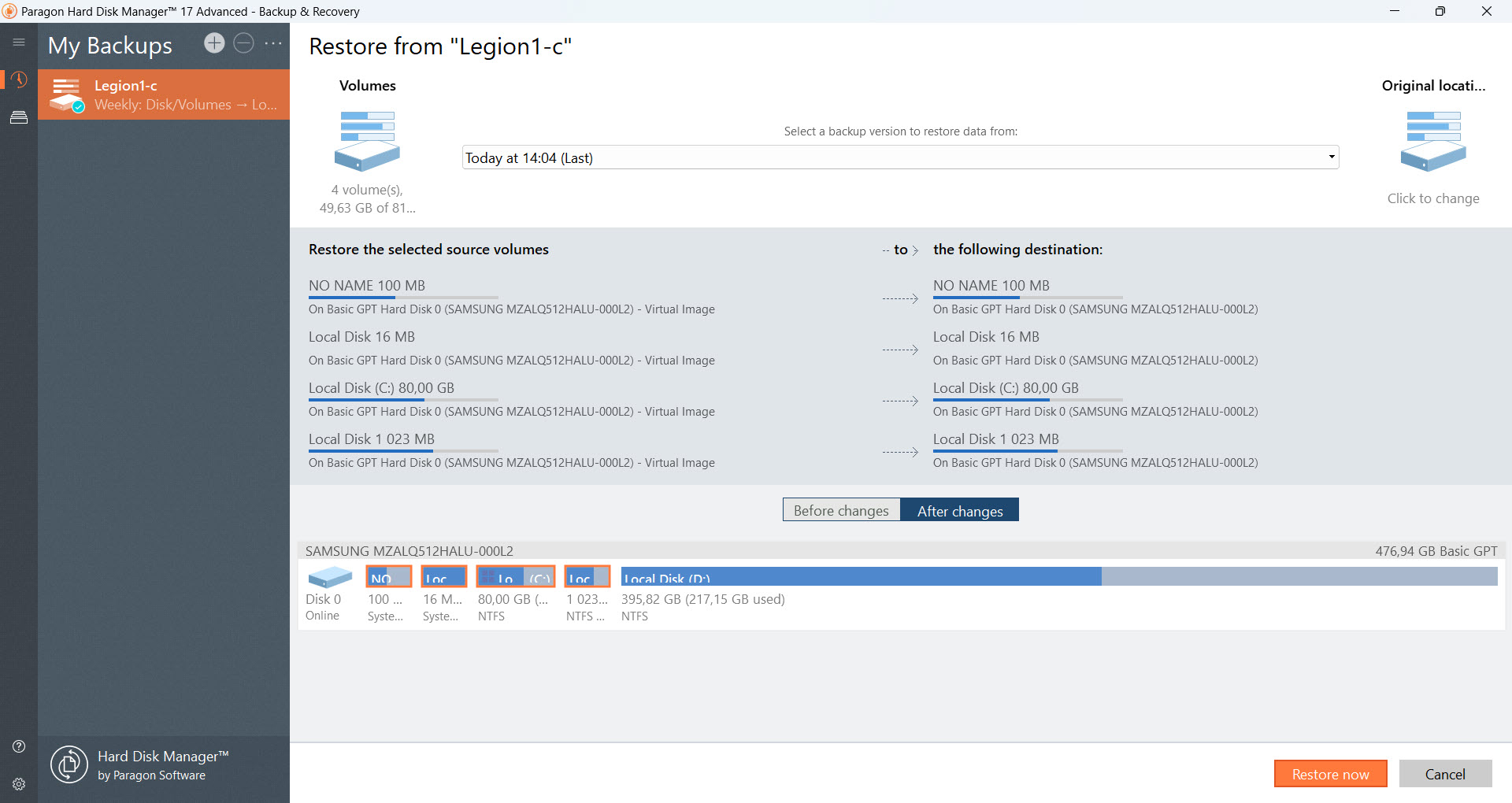
Task: Click the Restore from "Legion1-c" title
Action: (440, 46)
